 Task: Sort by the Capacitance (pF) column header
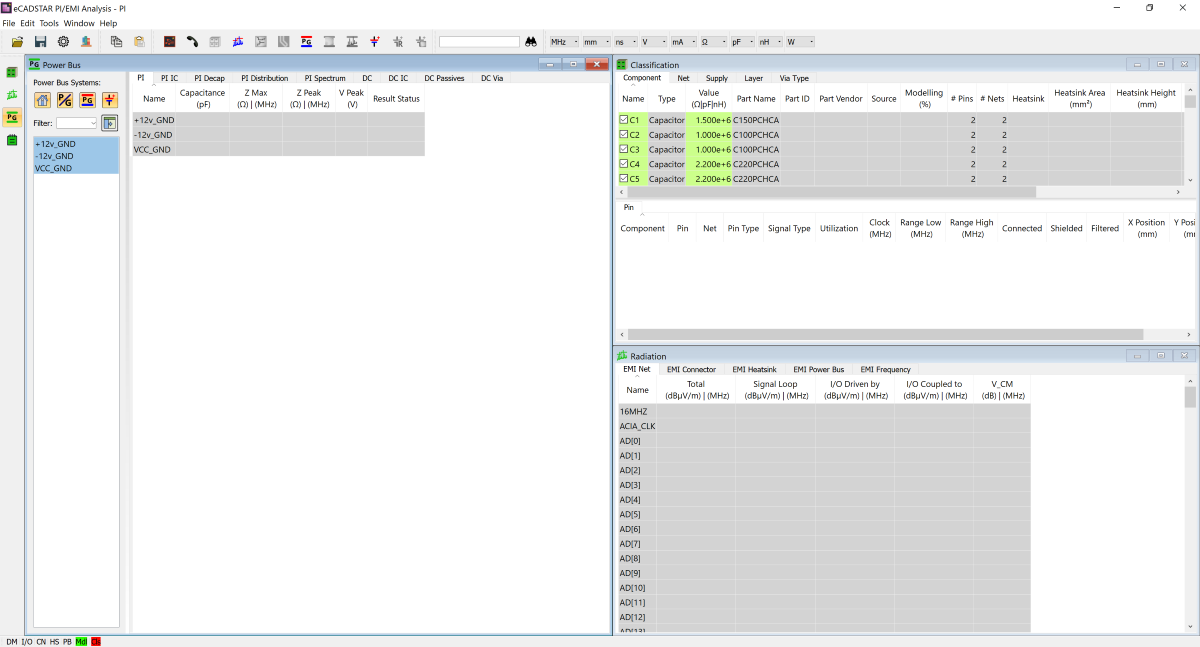pyautogui.click(x=203, y=98)
